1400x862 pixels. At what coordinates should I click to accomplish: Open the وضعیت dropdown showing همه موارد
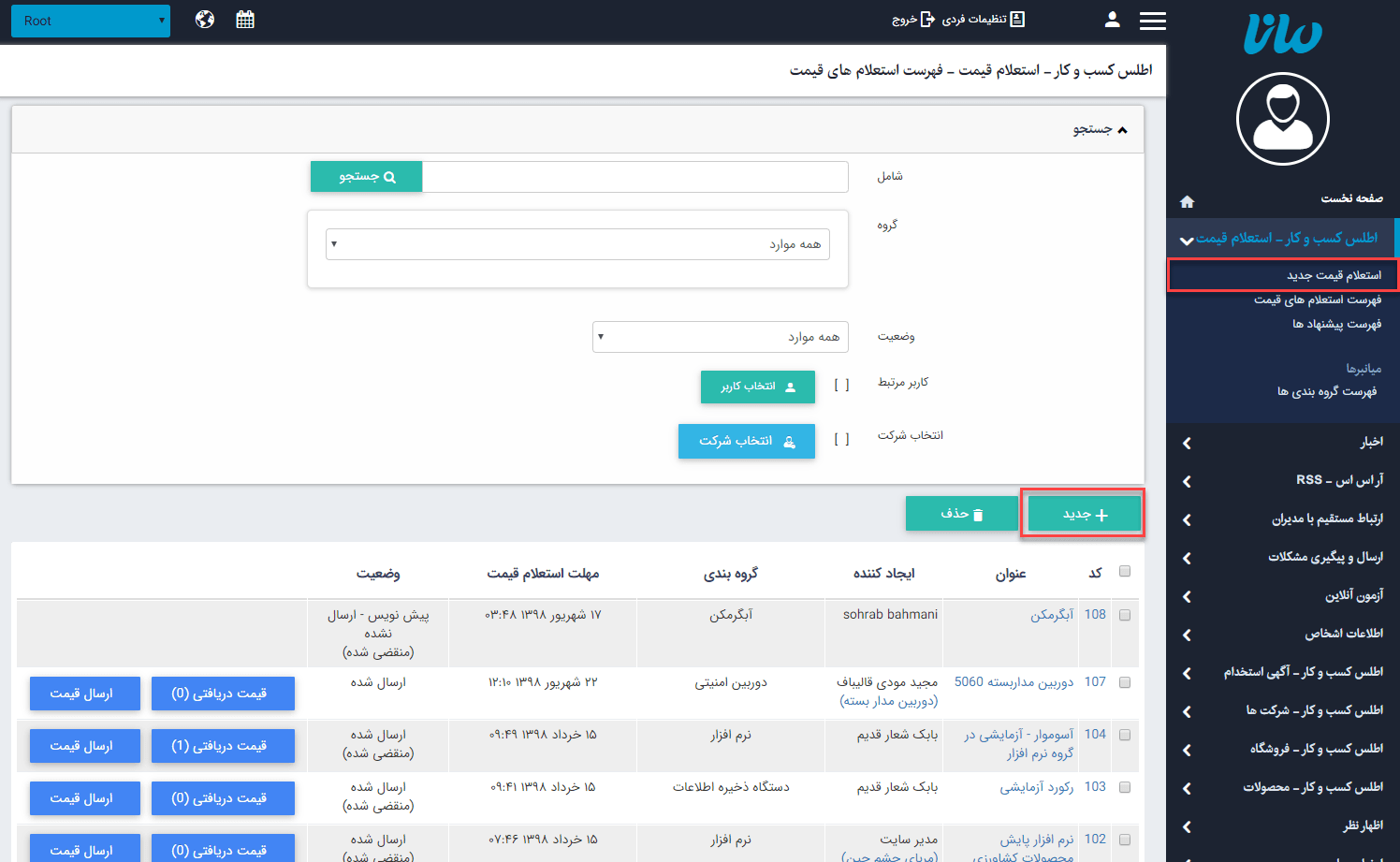tap(720, 336)
